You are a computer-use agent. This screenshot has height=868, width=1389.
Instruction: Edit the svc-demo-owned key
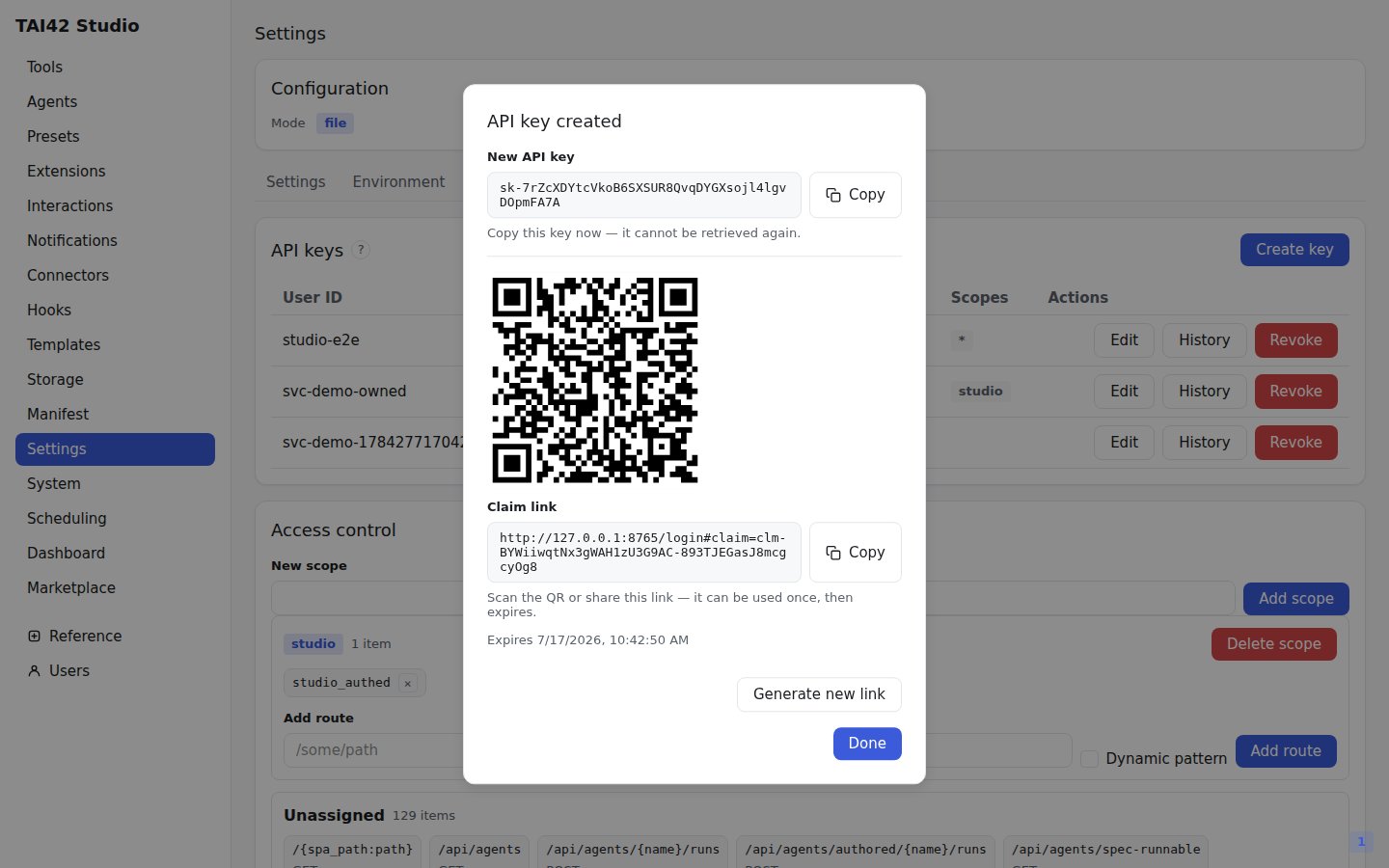coord(1124,392)
